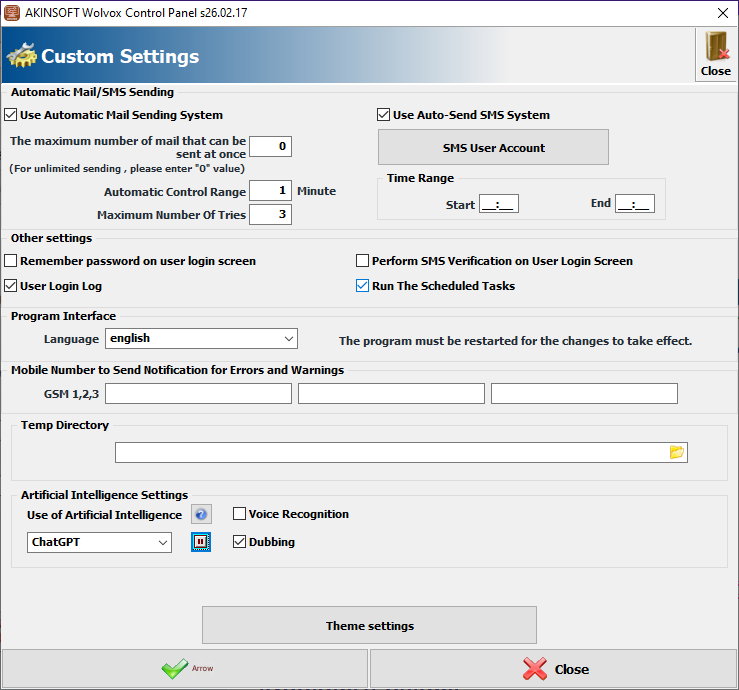The image size is (739, 690).
Task: Click the 'Use of Artificial Intelligence' label
Action: click(104, 515)
